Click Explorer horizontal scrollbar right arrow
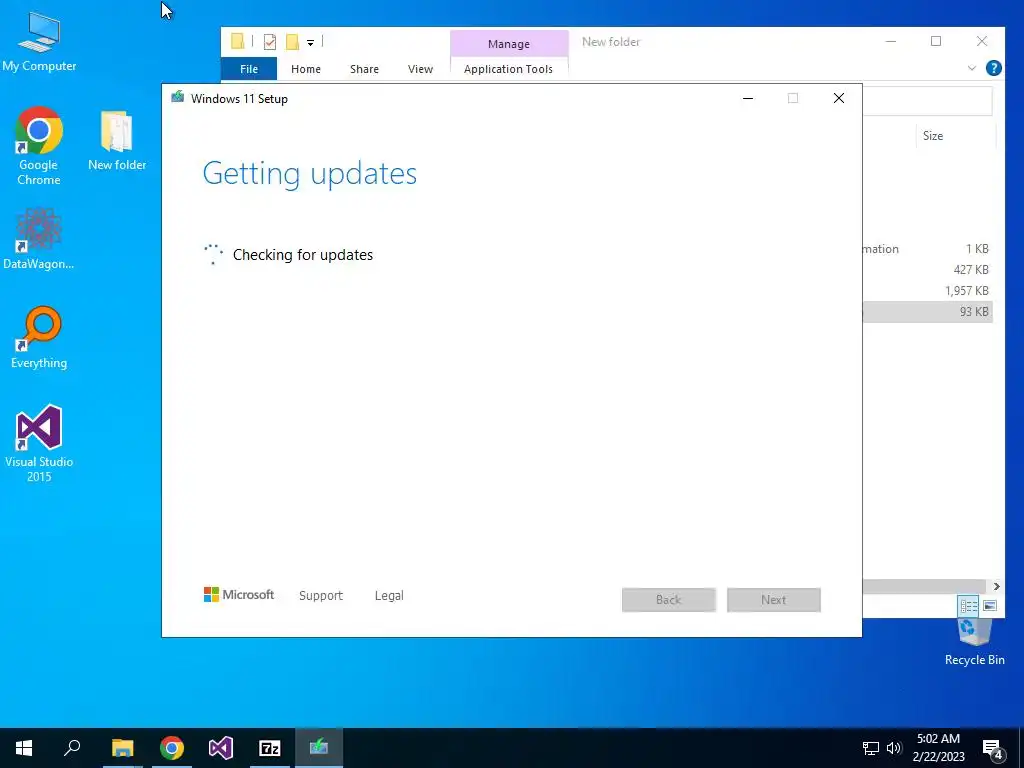Screen dimensions: 1024x768 click(996, 586)
